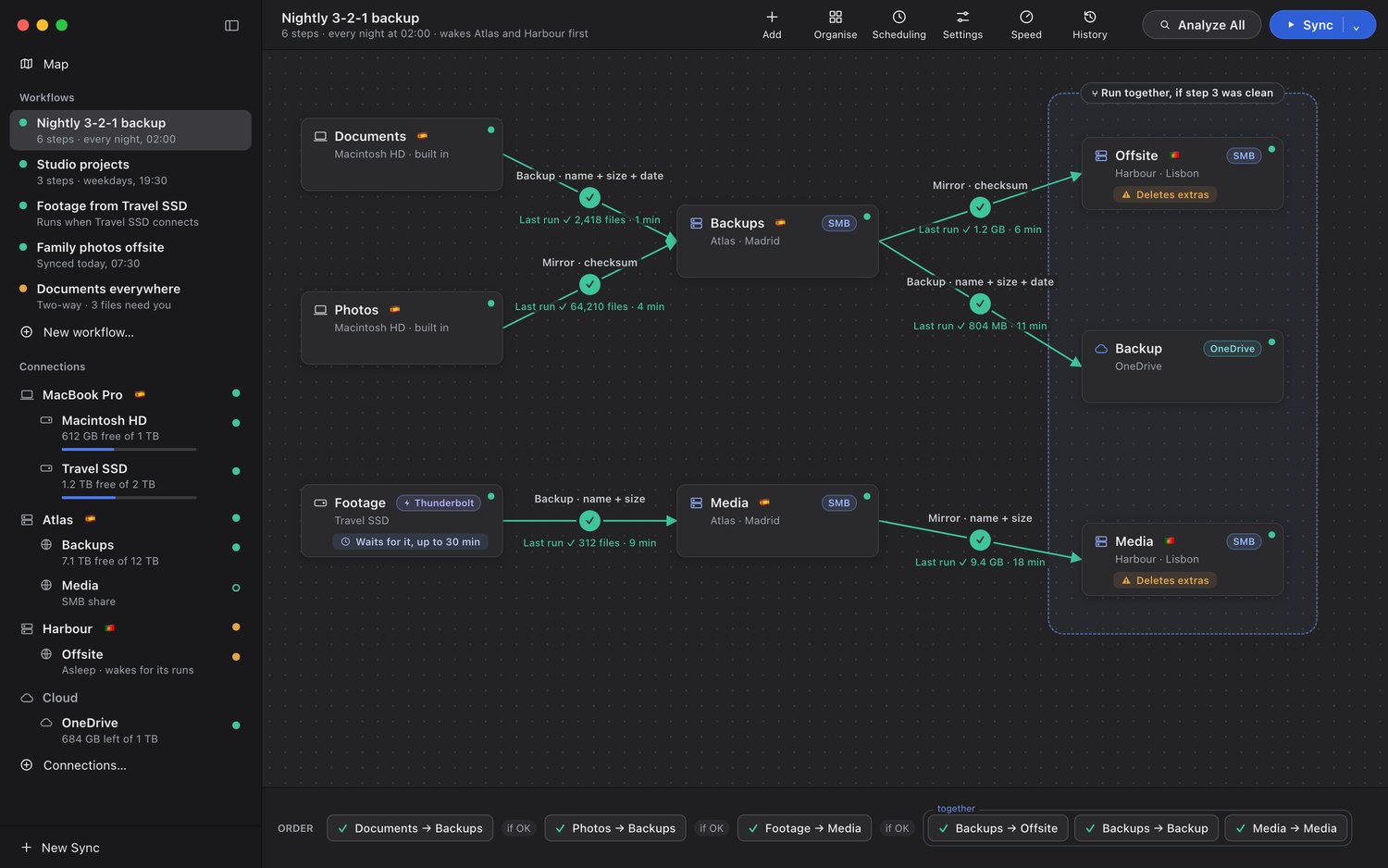Select Offsite share under Harbour in the sidebar
The image size is (1388, 868).
pos(130,662)
